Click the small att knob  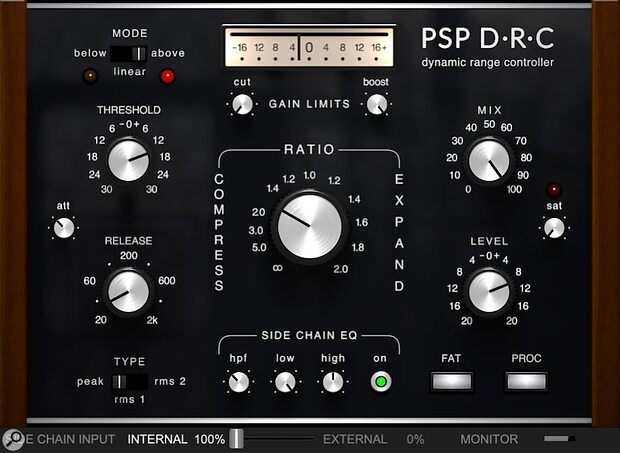64,228
